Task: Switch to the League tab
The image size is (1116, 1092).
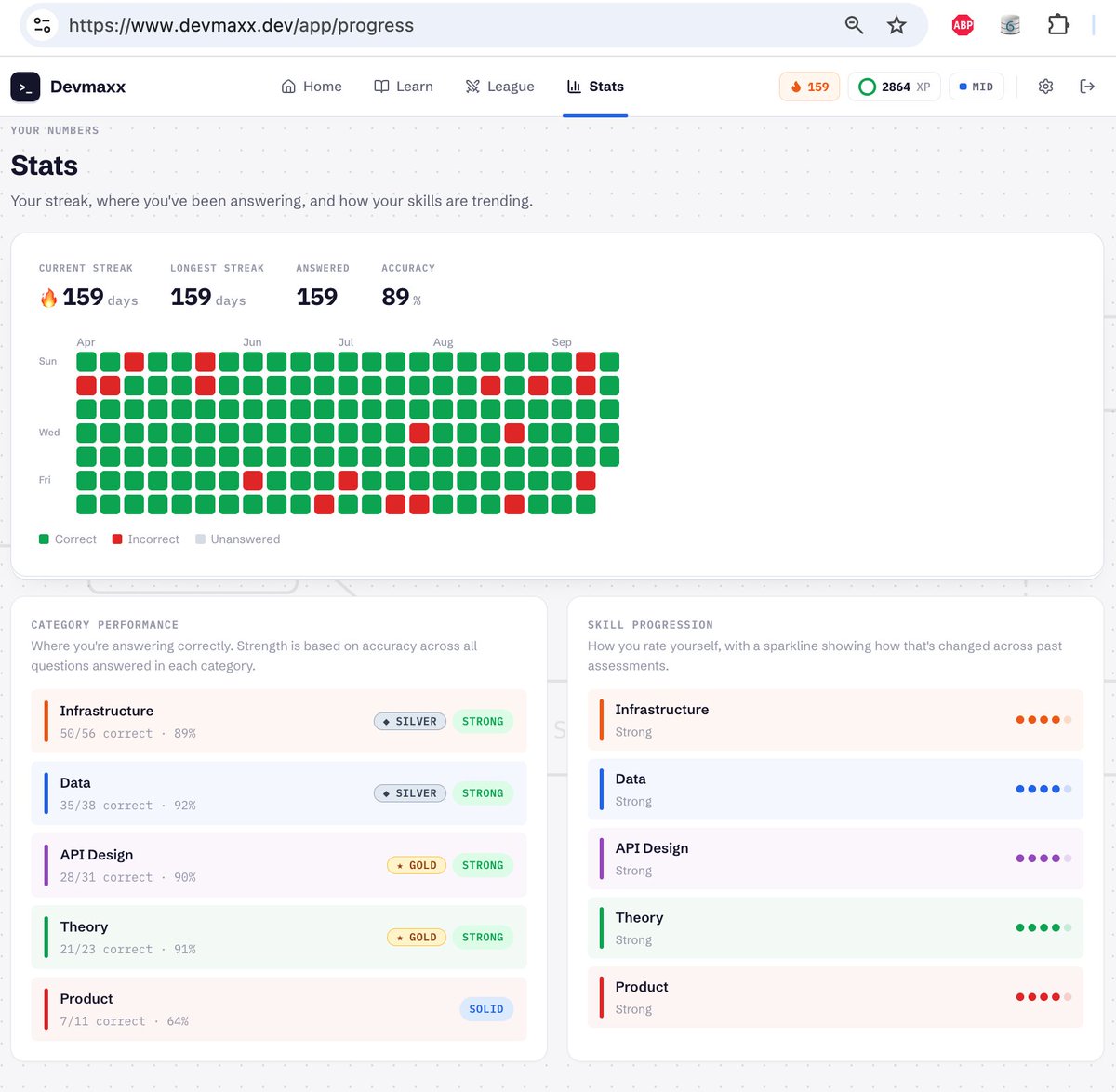Action: coord(499,87)
